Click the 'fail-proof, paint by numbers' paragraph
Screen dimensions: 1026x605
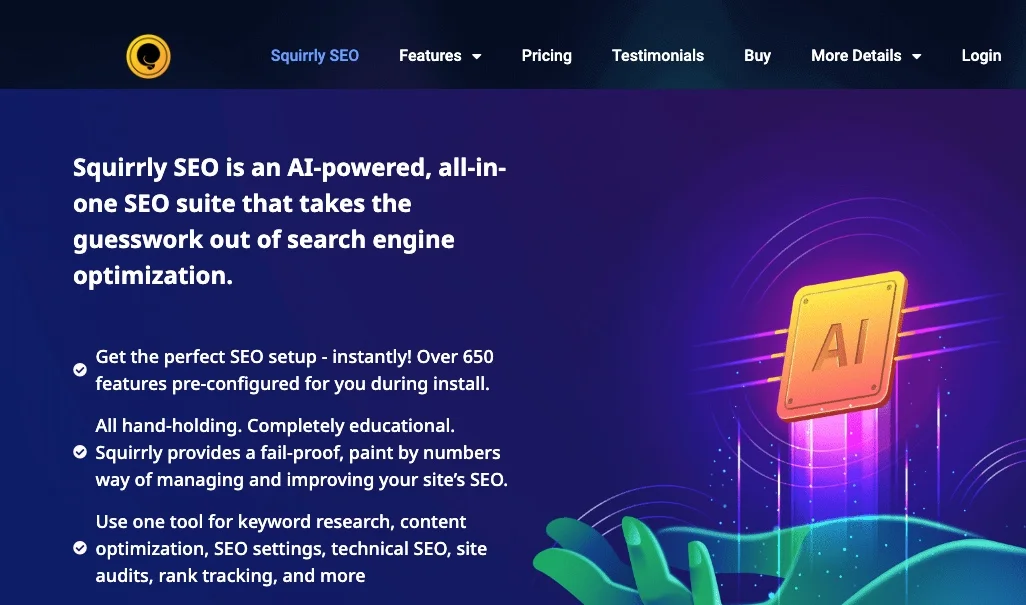click(x=301, y=453)
